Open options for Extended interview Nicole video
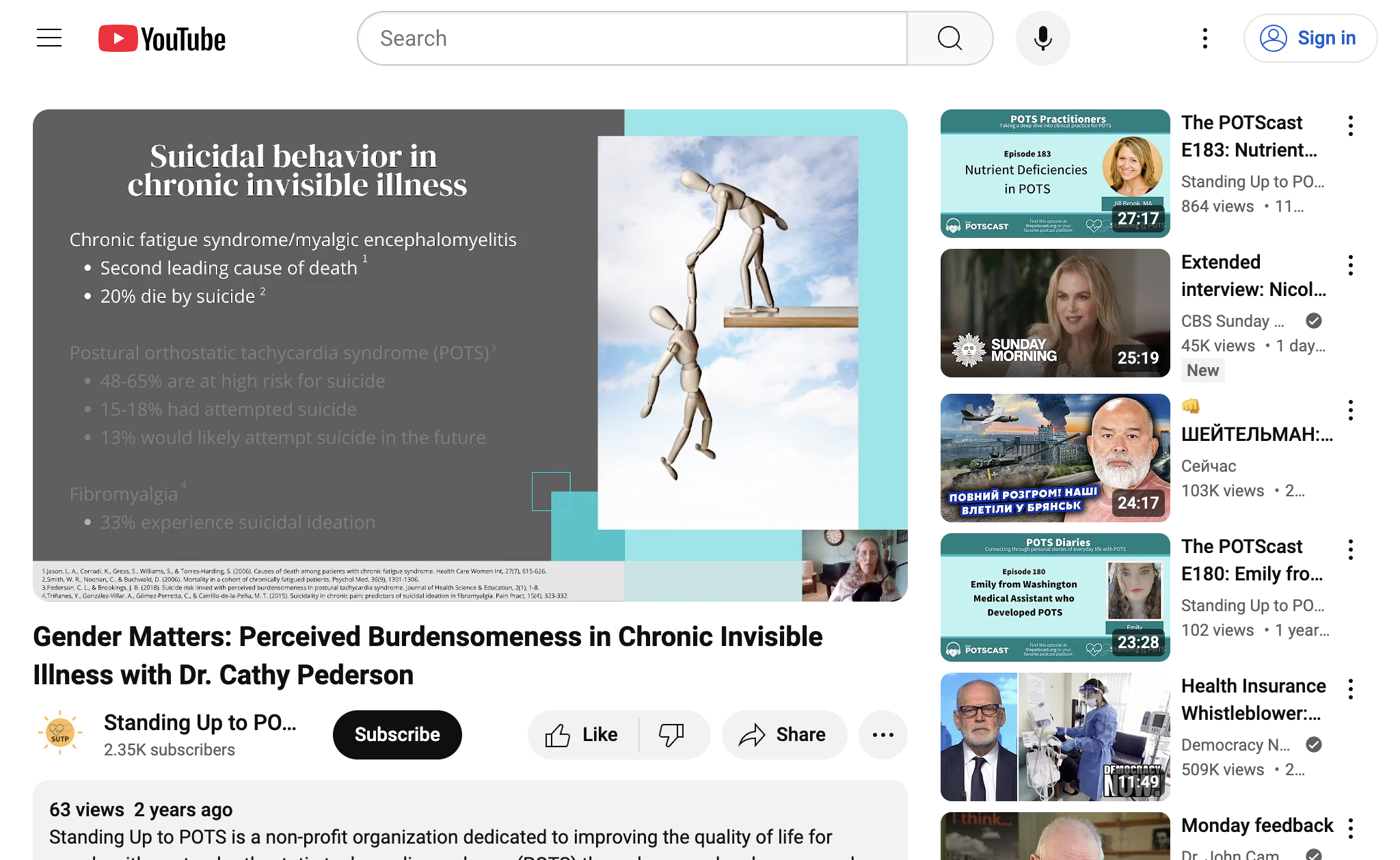The image size is (1400, 860). click(1351, 265)
